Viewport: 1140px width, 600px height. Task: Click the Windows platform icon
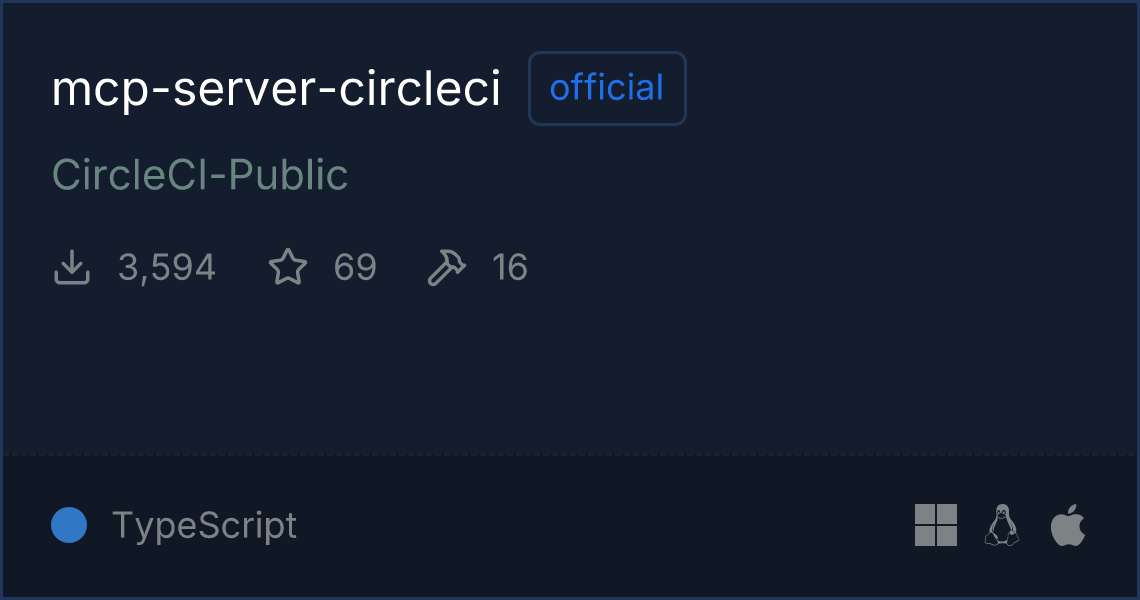[x=935, y=525]
